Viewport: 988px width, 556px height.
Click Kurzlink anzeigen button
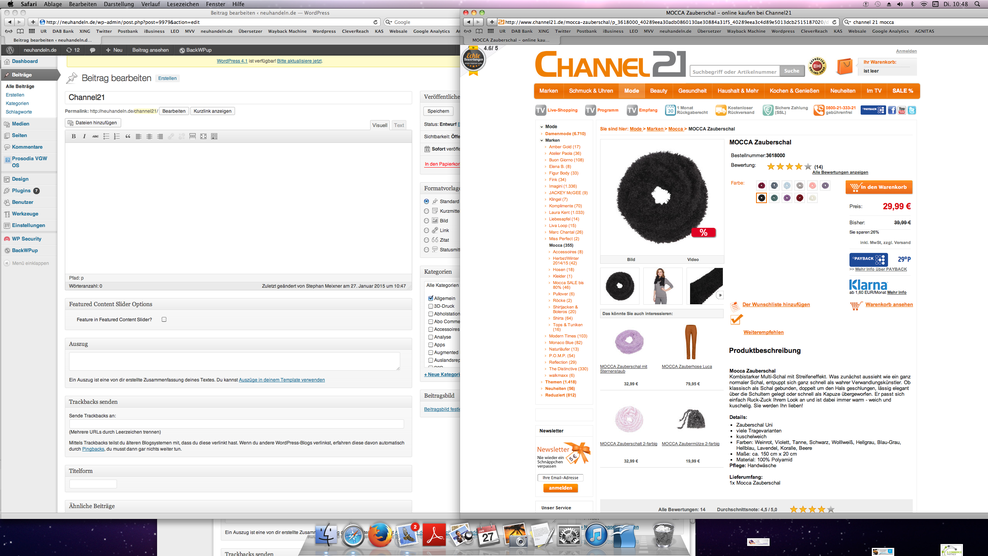[212, 111]
